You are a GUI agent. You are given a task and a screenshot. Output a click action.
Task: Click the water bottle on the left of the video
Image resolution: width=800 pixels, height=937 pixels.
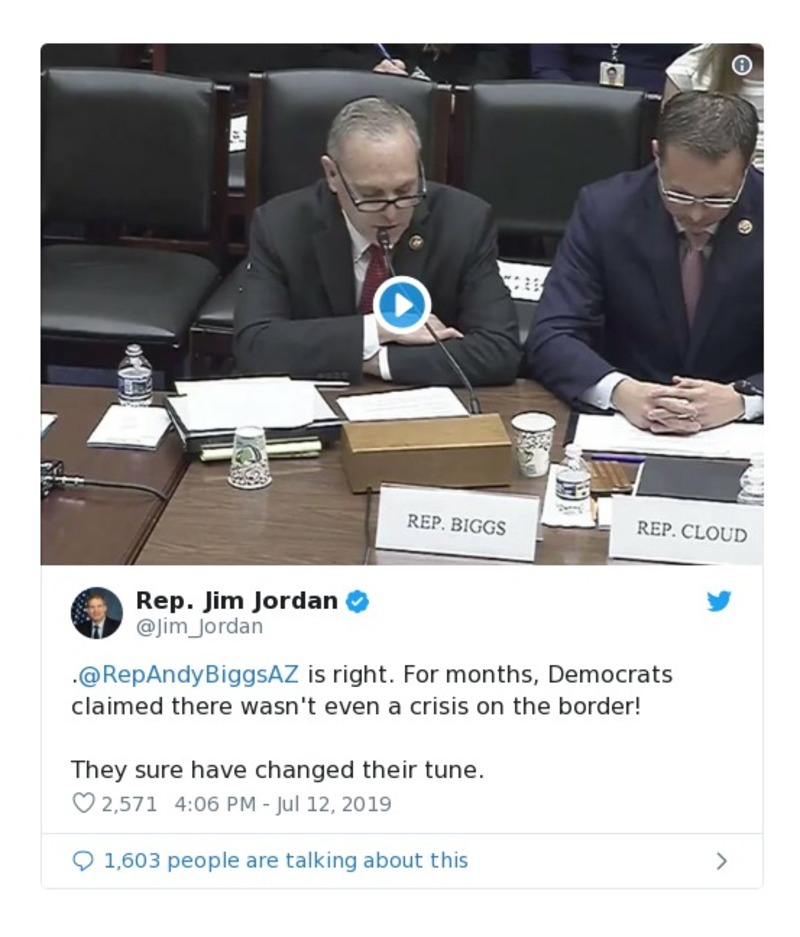[135, 375]
